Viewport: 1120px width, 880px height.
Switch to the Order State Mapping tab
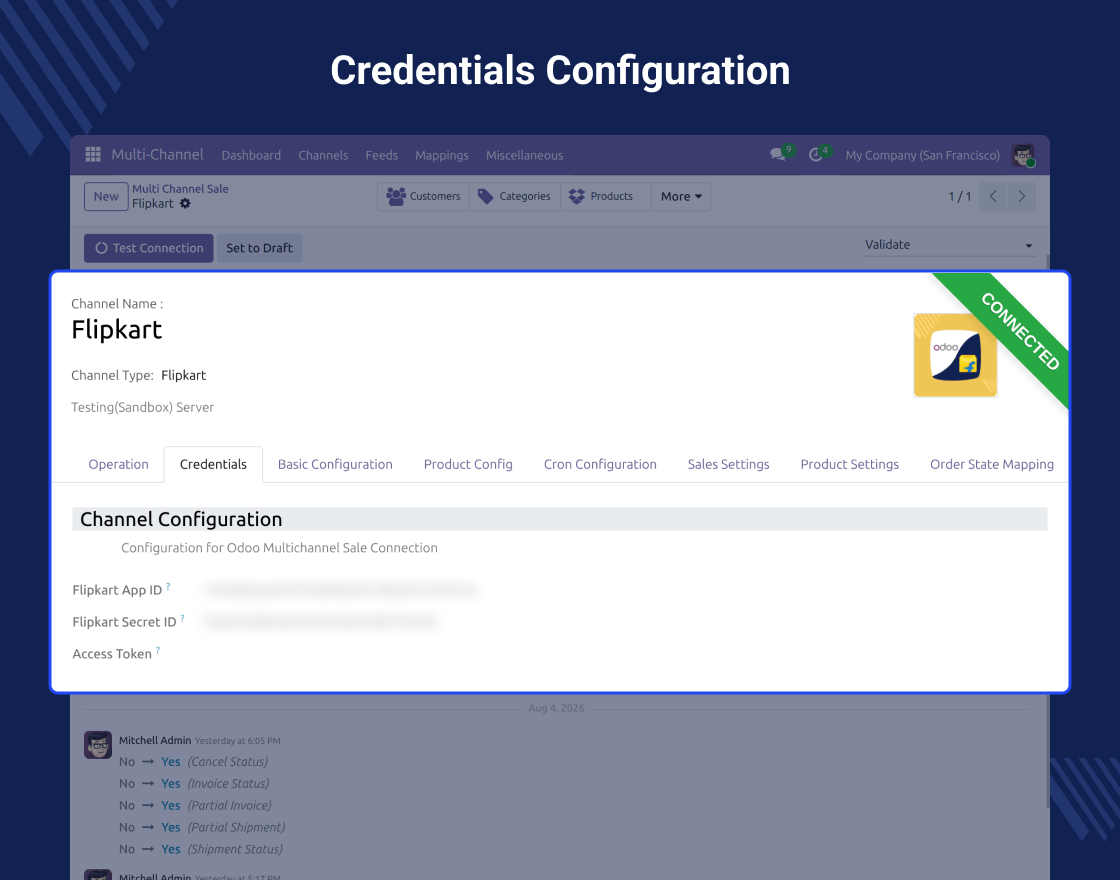[x=991, y=464]
